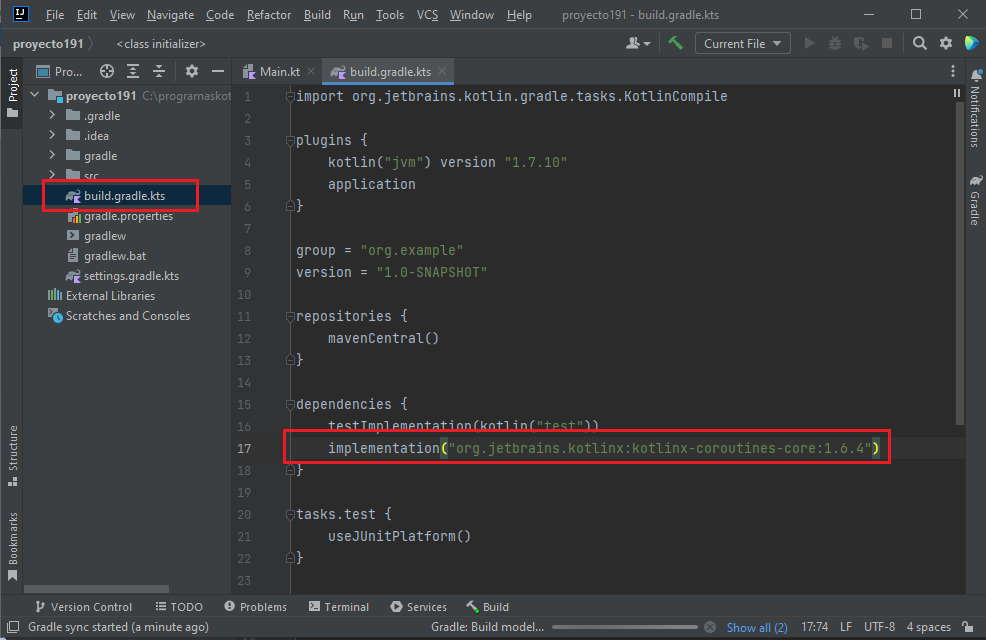Open the Refactor menu

tap(269, 14)
